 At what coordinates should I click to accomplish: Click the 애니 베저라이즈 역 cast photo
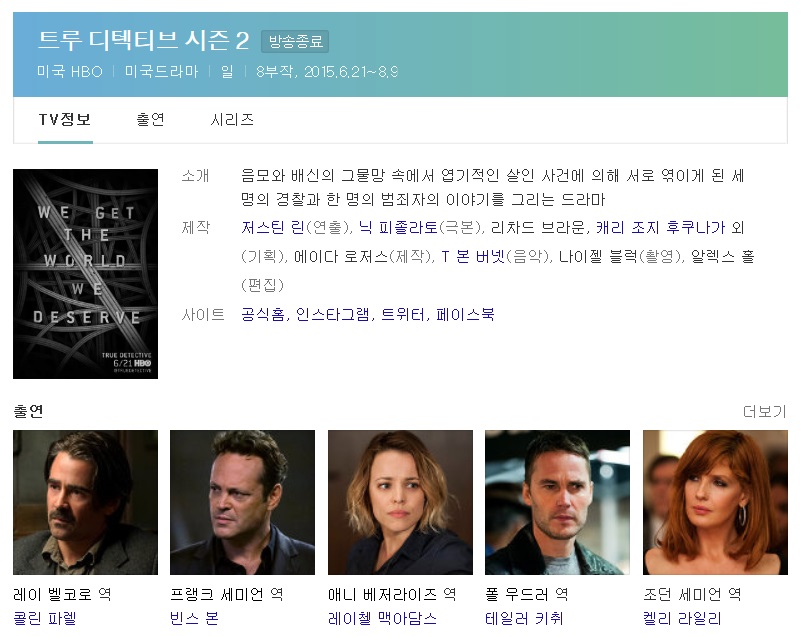point(400,502)
